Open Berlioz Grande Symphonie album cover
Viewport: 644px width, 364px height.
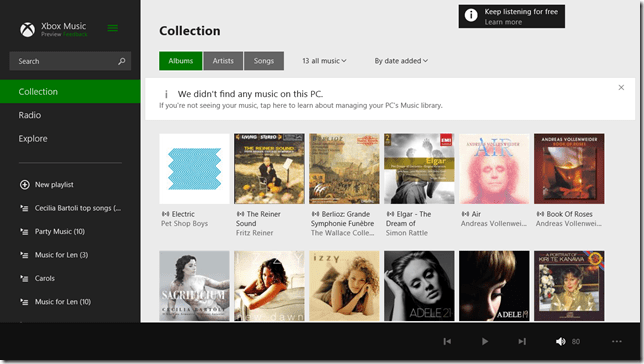(x=344, y=168)
